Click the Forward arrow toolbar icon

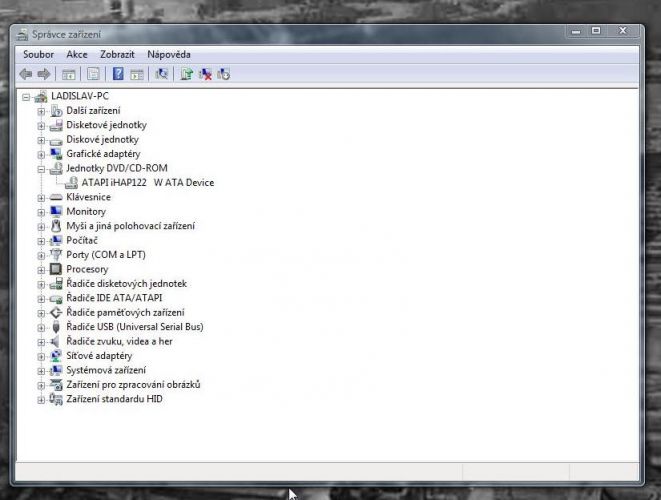click(44, 74)
